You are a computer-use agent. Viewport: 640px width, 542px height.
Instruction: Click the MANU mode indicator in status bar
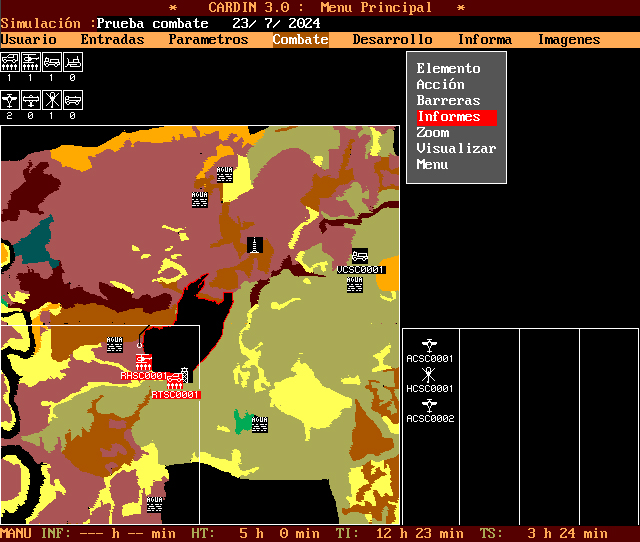pyautogui.click(x=16, y=533)
